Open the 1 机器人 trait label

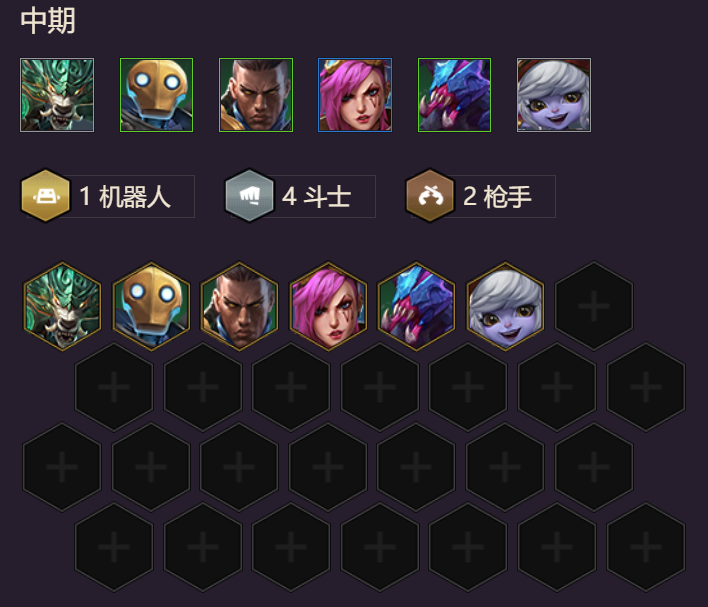click(x=125, y=196)
